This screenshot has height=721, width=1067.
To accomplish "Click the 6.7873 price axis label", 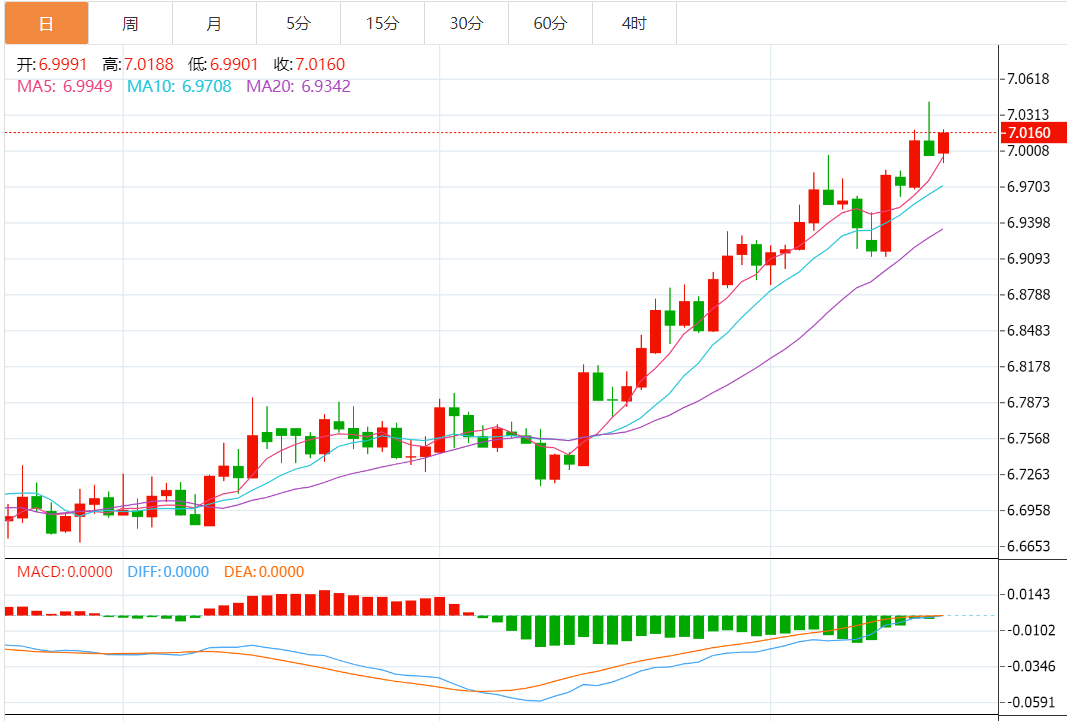I will click(x=1028, y=403).
